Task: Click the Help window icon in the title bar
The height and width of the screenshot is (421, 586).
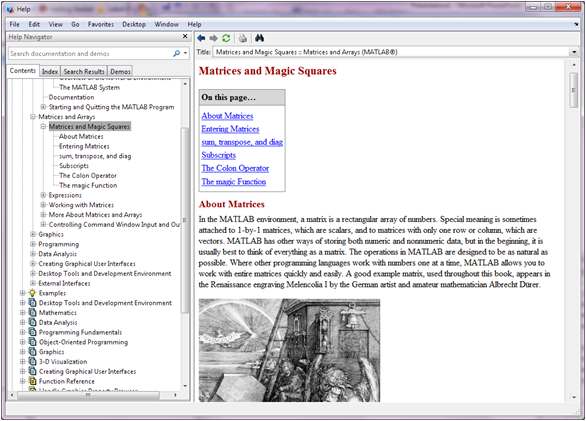Action: pos(10,9)
